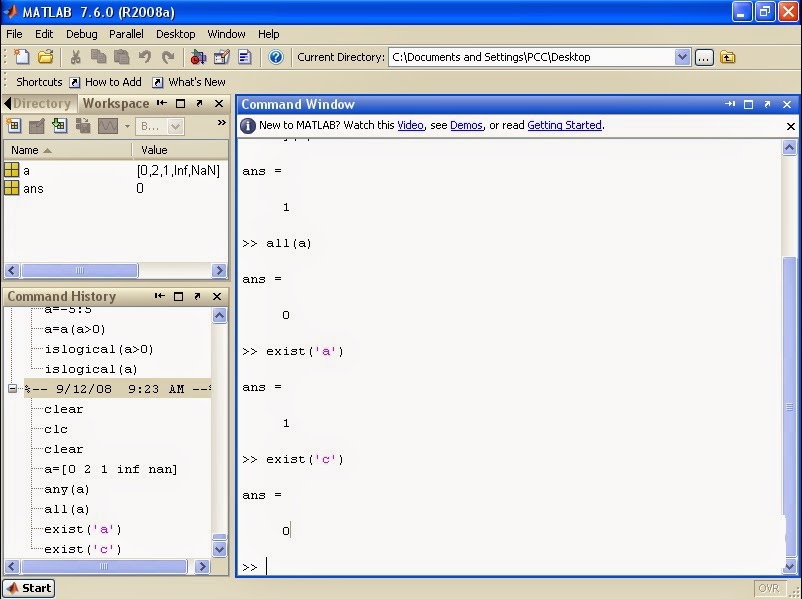802x599 pixels.
Task: Dismiss the New to MATLAB info bar
Action: [791, 126]
